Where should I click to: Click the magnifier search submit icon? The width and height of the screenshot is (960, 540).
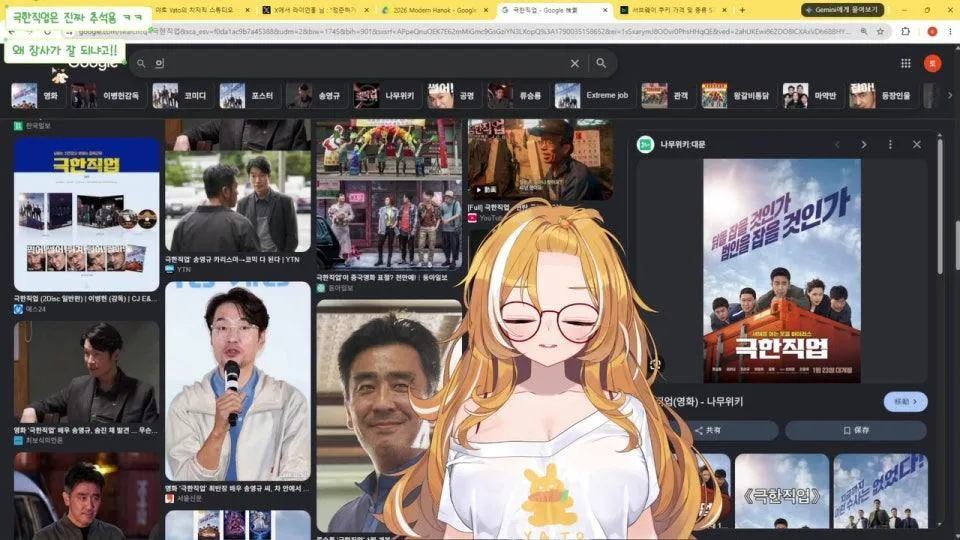click(601, 63)
